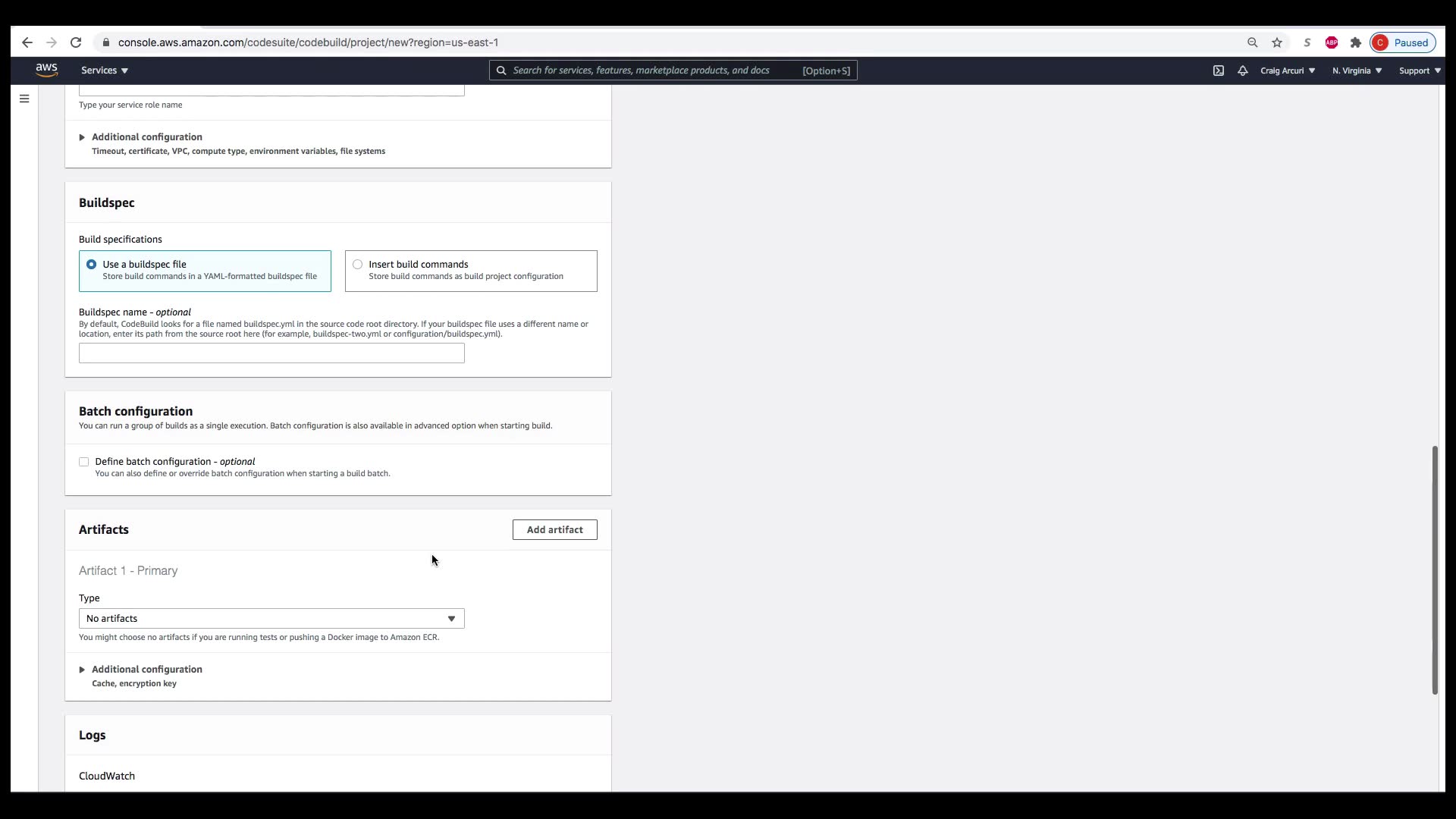Enable the Define batch configuration checkbox

point(84,462)
